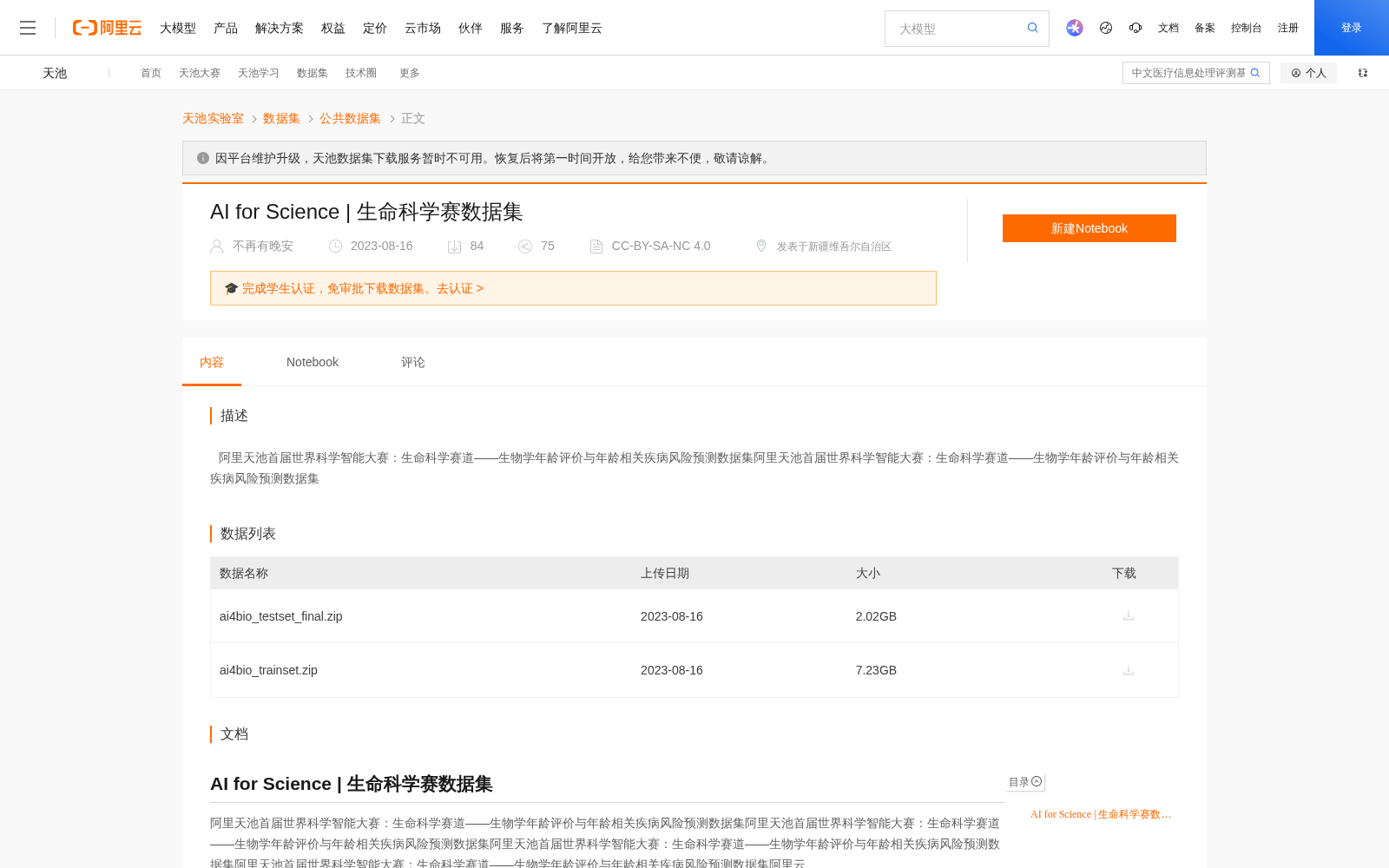Collapse the 目录 table of contents
Screen dimensions: 1389x868
click(x=1025, y=782)
